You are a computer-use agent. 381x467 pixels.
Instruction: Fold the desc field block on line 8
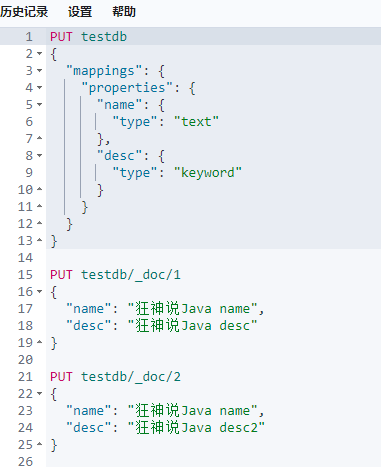click(x=40, y=156)
